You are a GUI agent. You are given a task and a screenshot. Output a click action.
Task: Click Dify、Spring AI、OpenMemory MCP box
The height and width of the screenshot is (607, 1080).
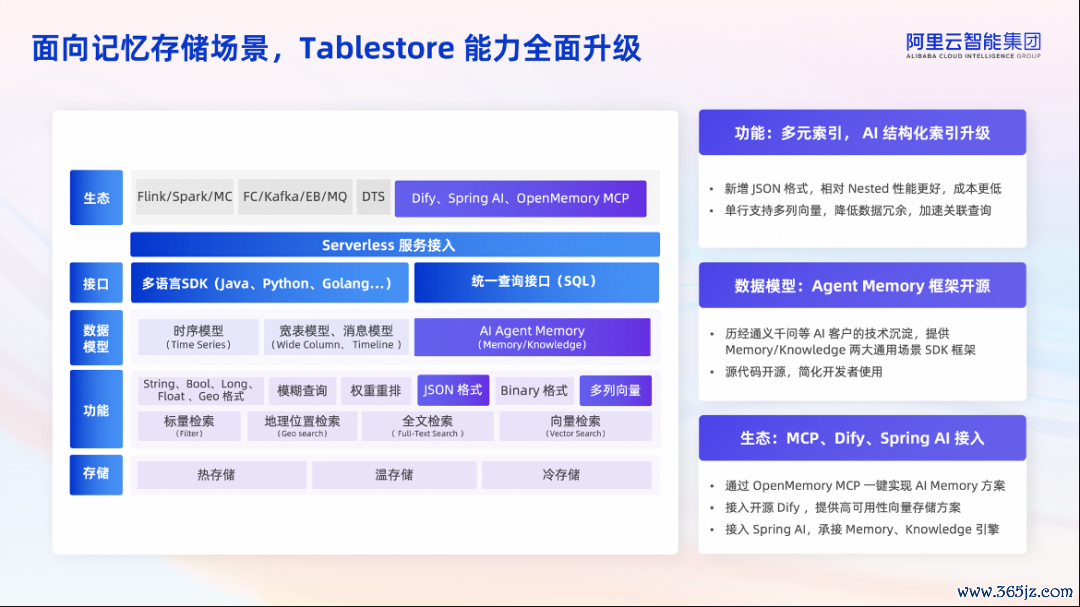[521, 198]
